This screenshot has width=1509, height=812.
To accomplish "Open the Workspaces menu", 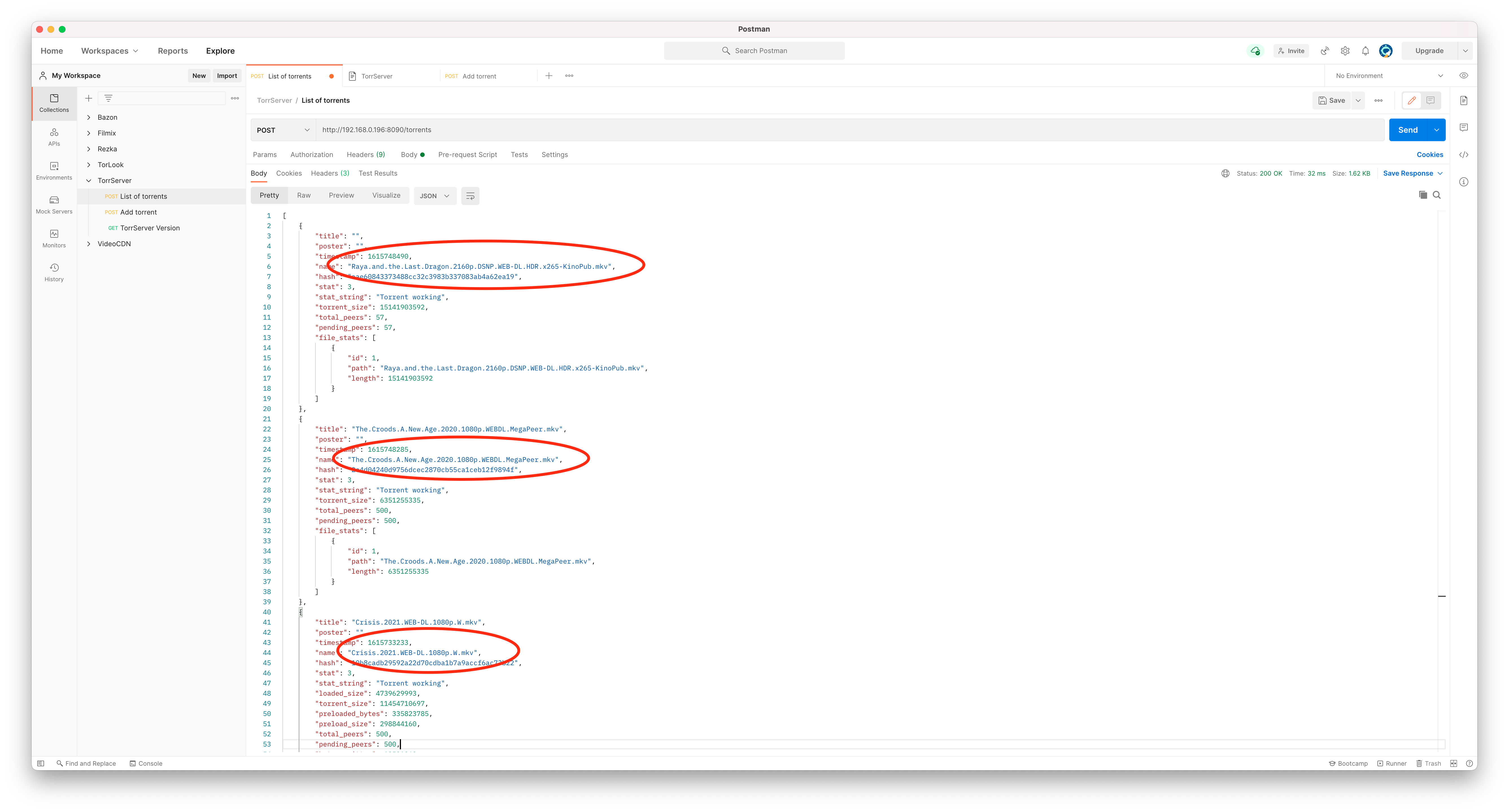I will [110, 51].
